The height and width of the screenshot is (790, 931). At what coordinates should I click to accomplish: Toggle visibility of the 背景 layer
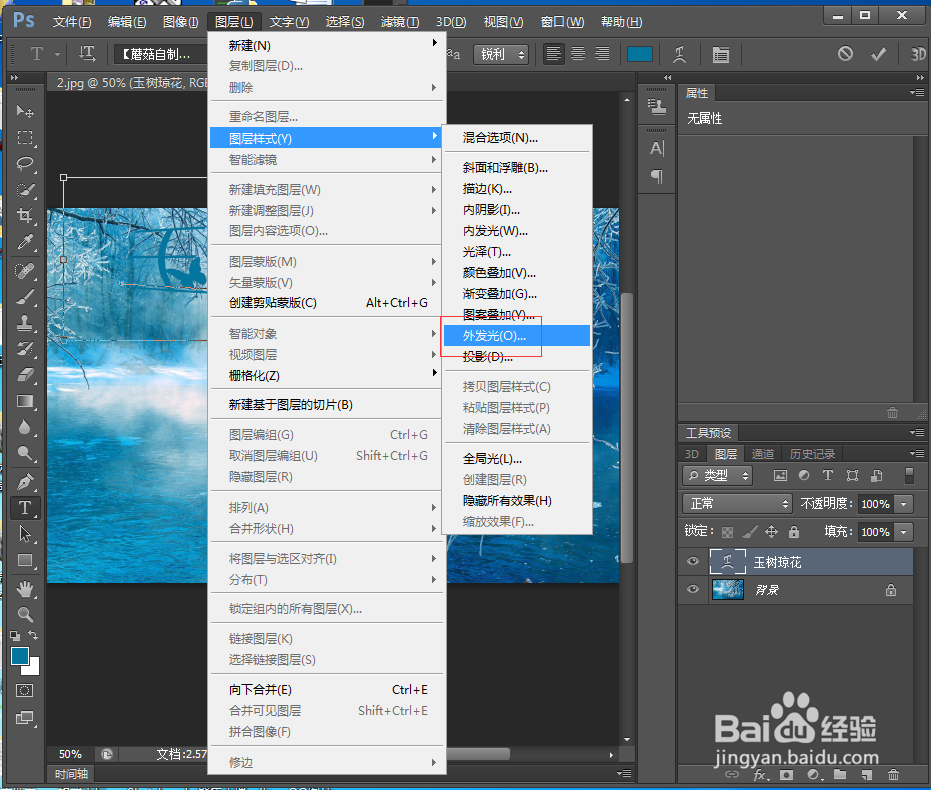click(x=692, y=589)
